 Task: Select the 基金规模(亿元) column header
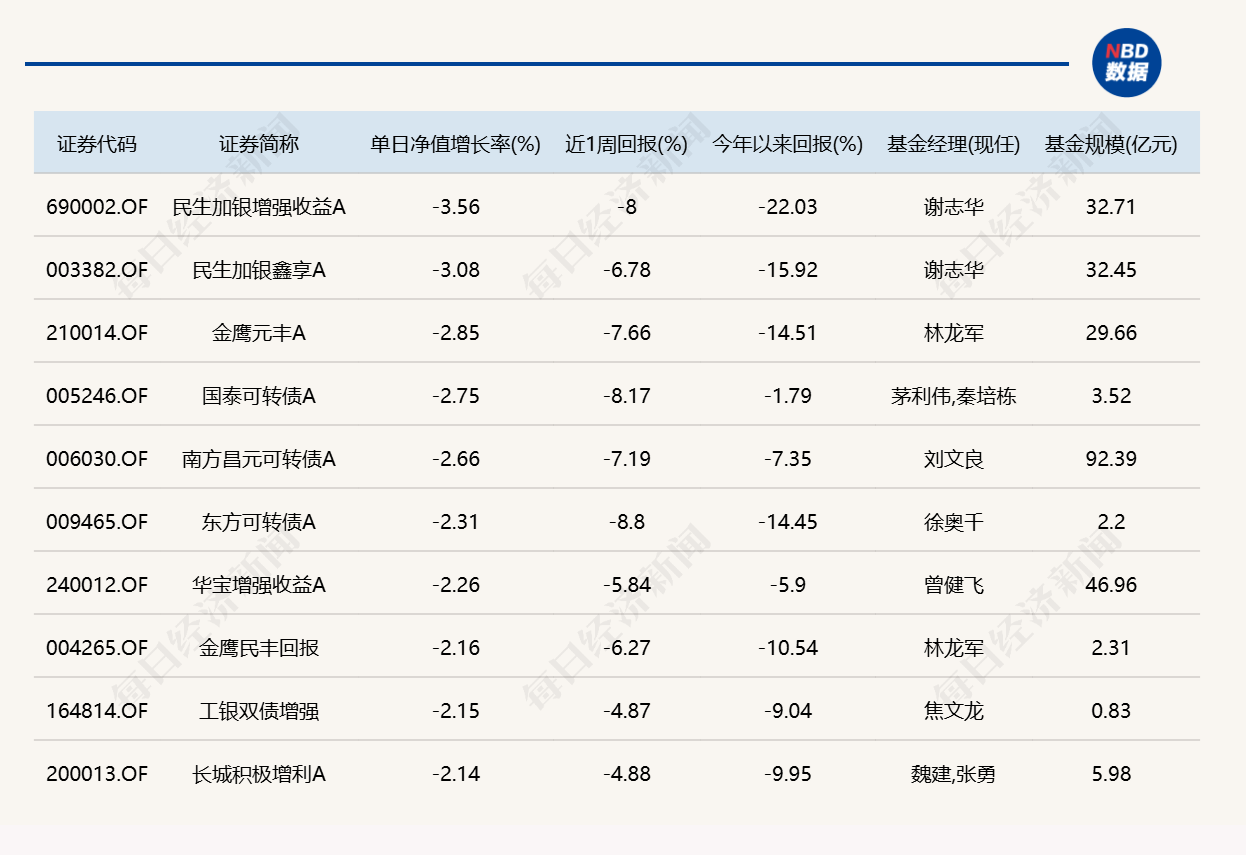[x=1111, y=144]
